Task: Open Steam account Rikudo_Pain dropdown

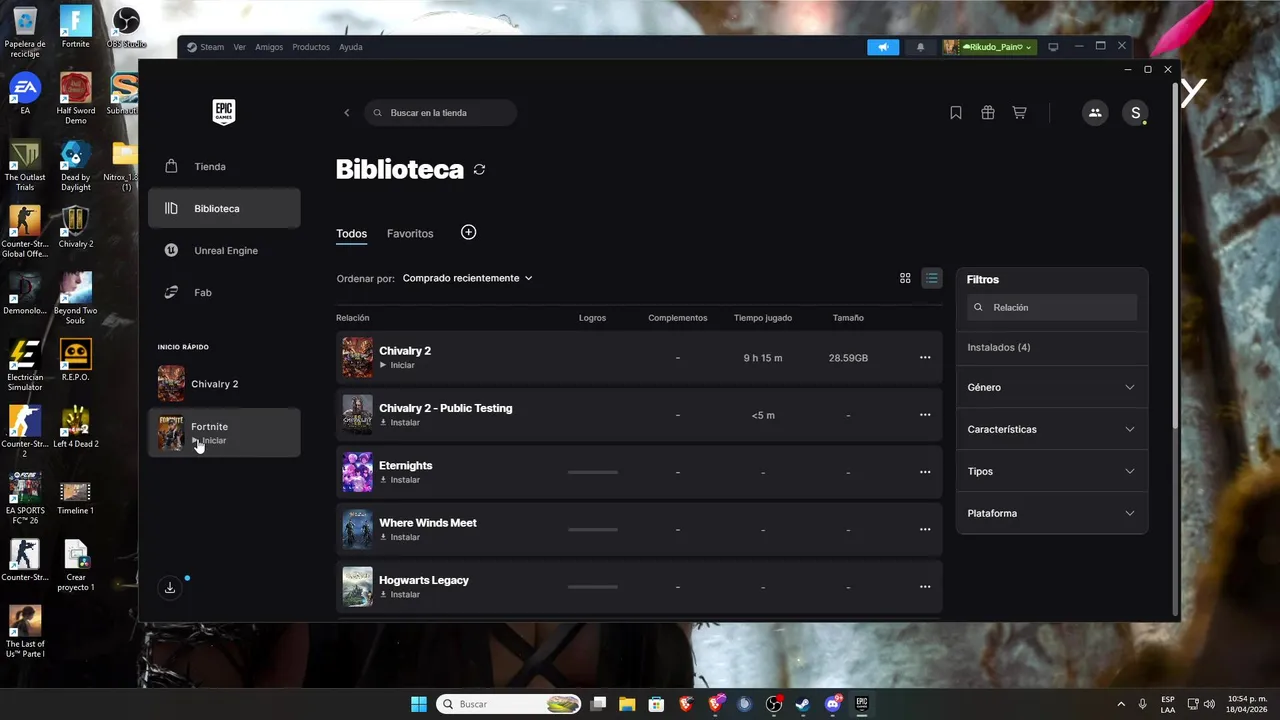Action: click(x=989, y=47)
